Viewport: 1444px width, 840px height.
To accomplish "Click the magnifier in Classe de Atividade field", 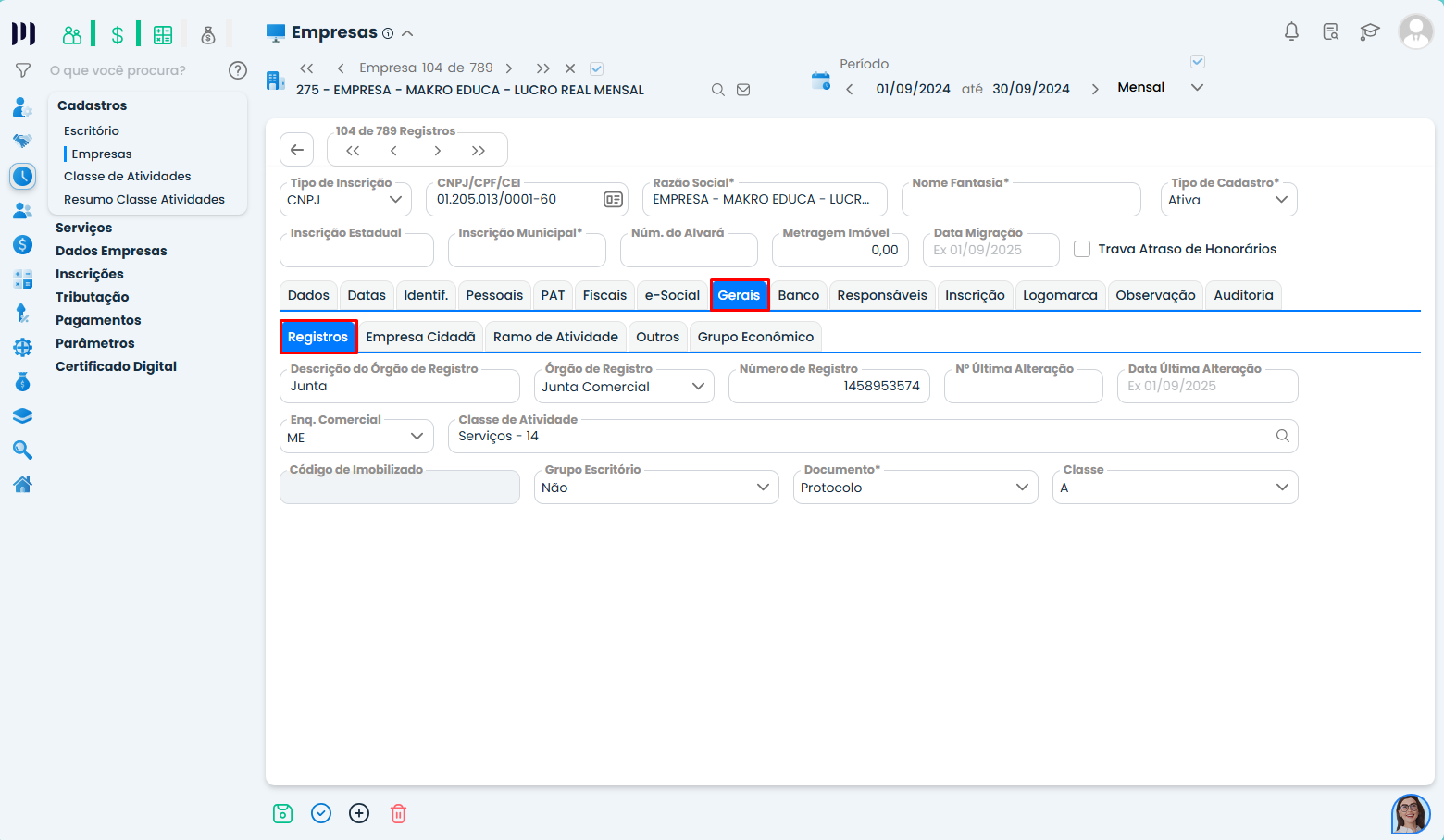I will coord(1282,436).
